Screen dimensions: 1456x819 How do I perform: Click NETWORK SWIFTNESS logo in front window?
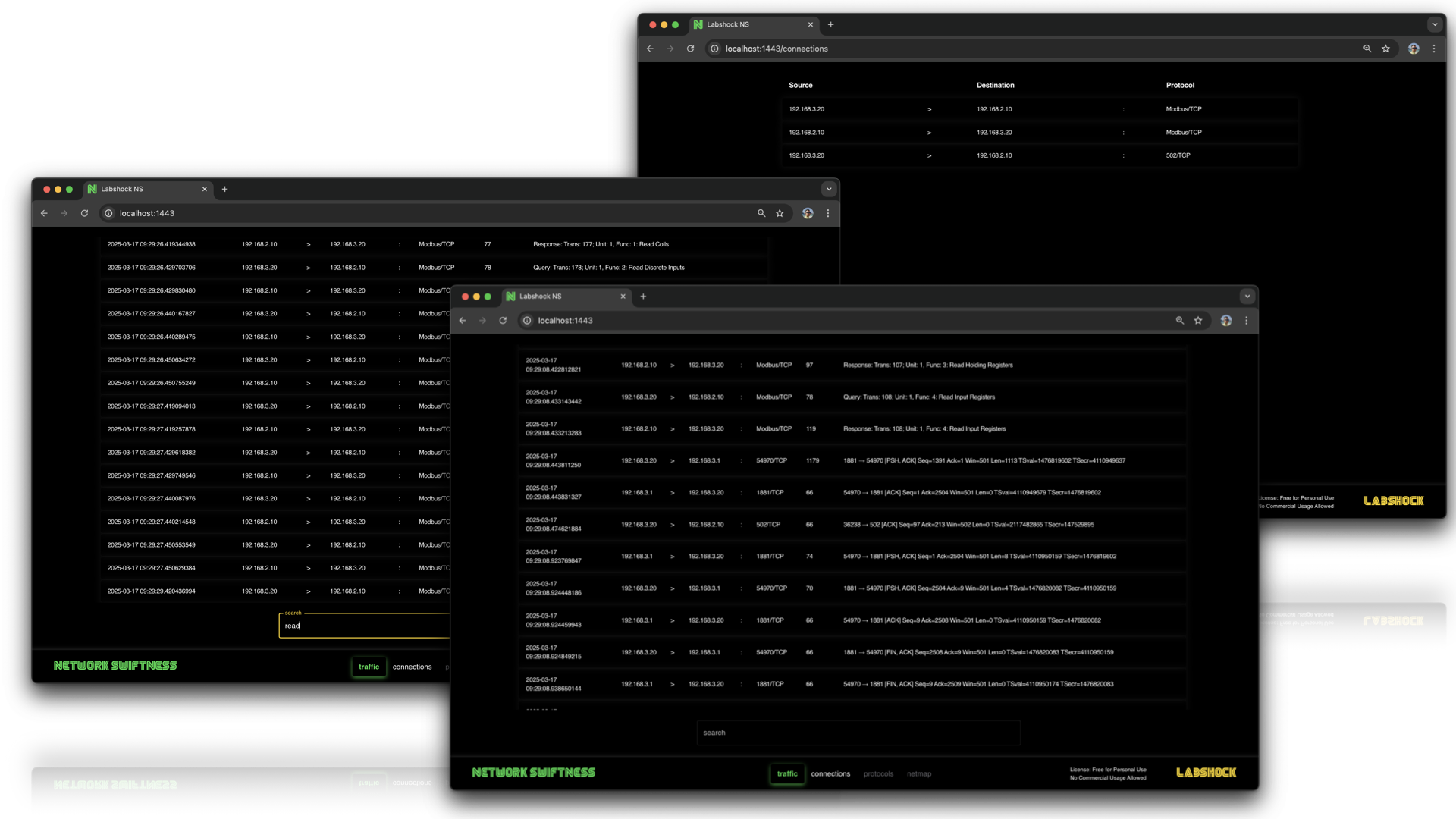[534, 773]
